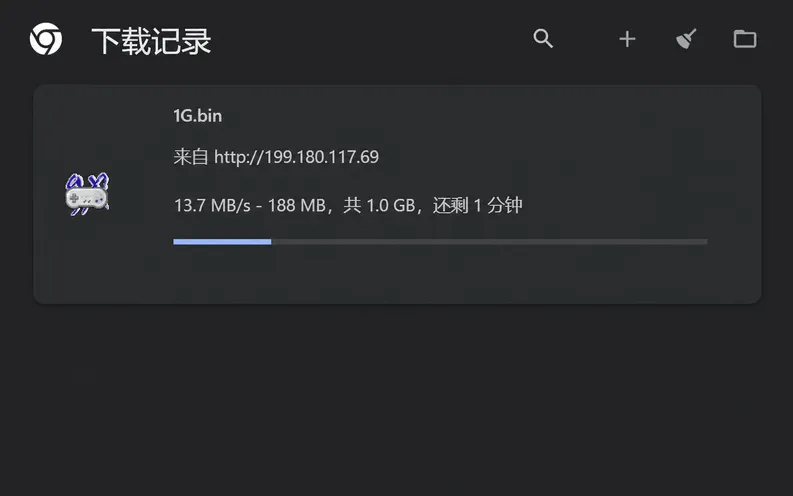The height and width of the screenshot is (496, 793).
Task: Click the 共 1.0 GB total size text
Action: [379, 205]
